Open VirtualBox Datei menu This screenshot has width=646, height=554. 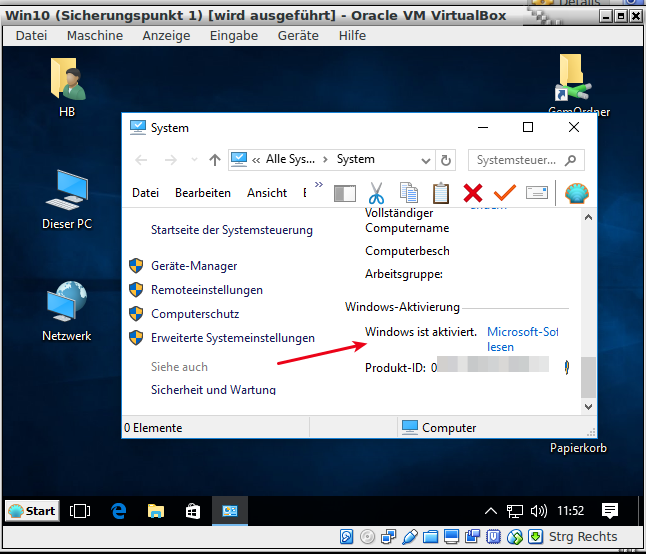(x=31, y=36)
